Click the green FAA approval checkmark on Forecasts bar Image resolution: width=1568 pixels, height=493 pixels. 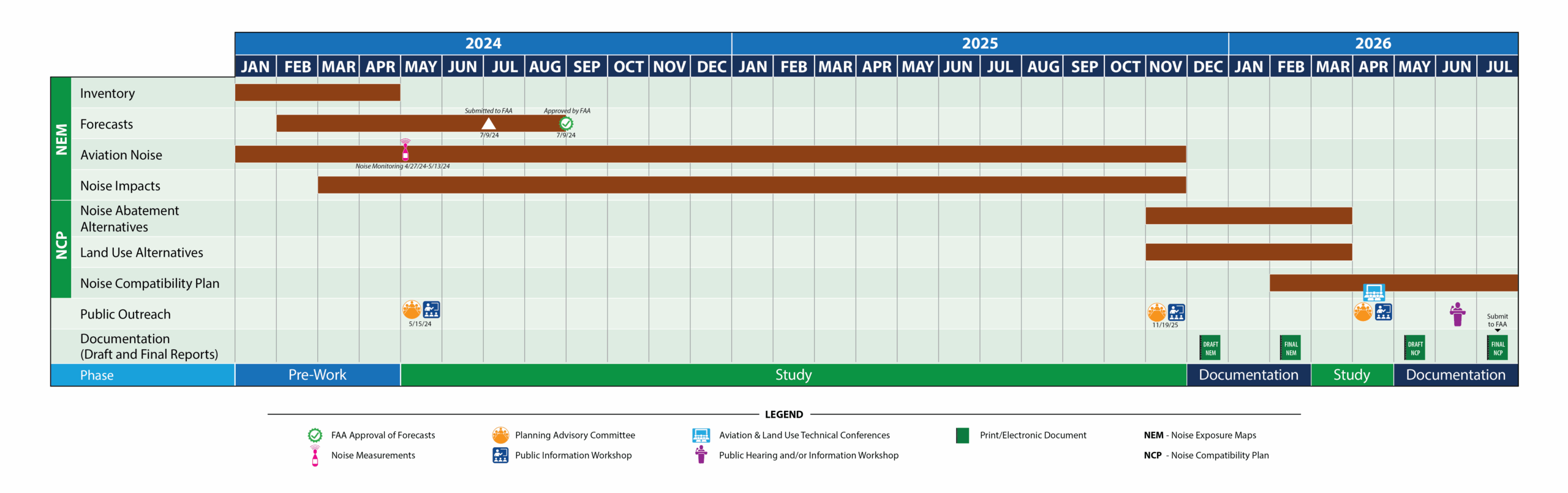[566, 124]
